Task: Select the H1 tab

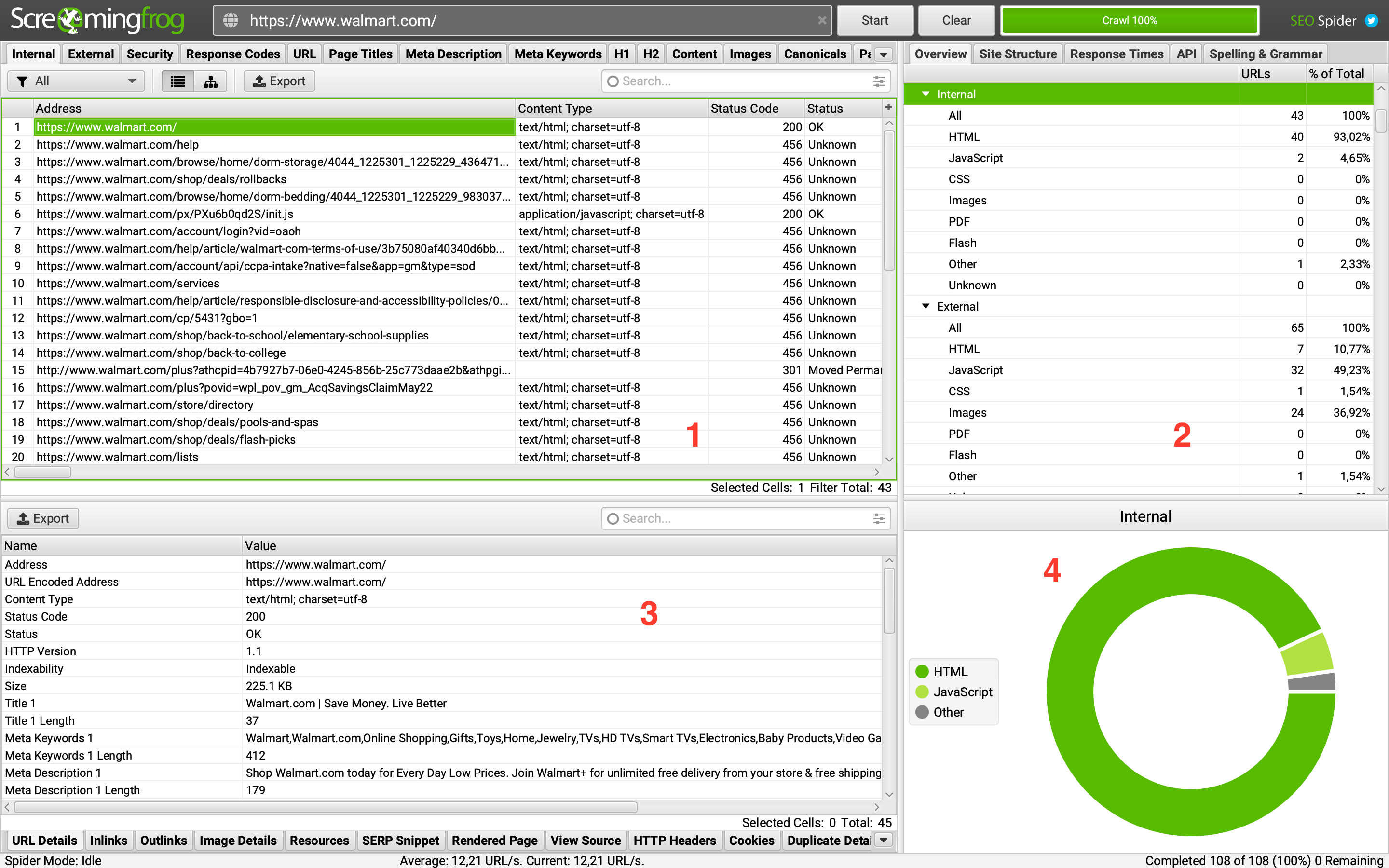Action: 622,54
